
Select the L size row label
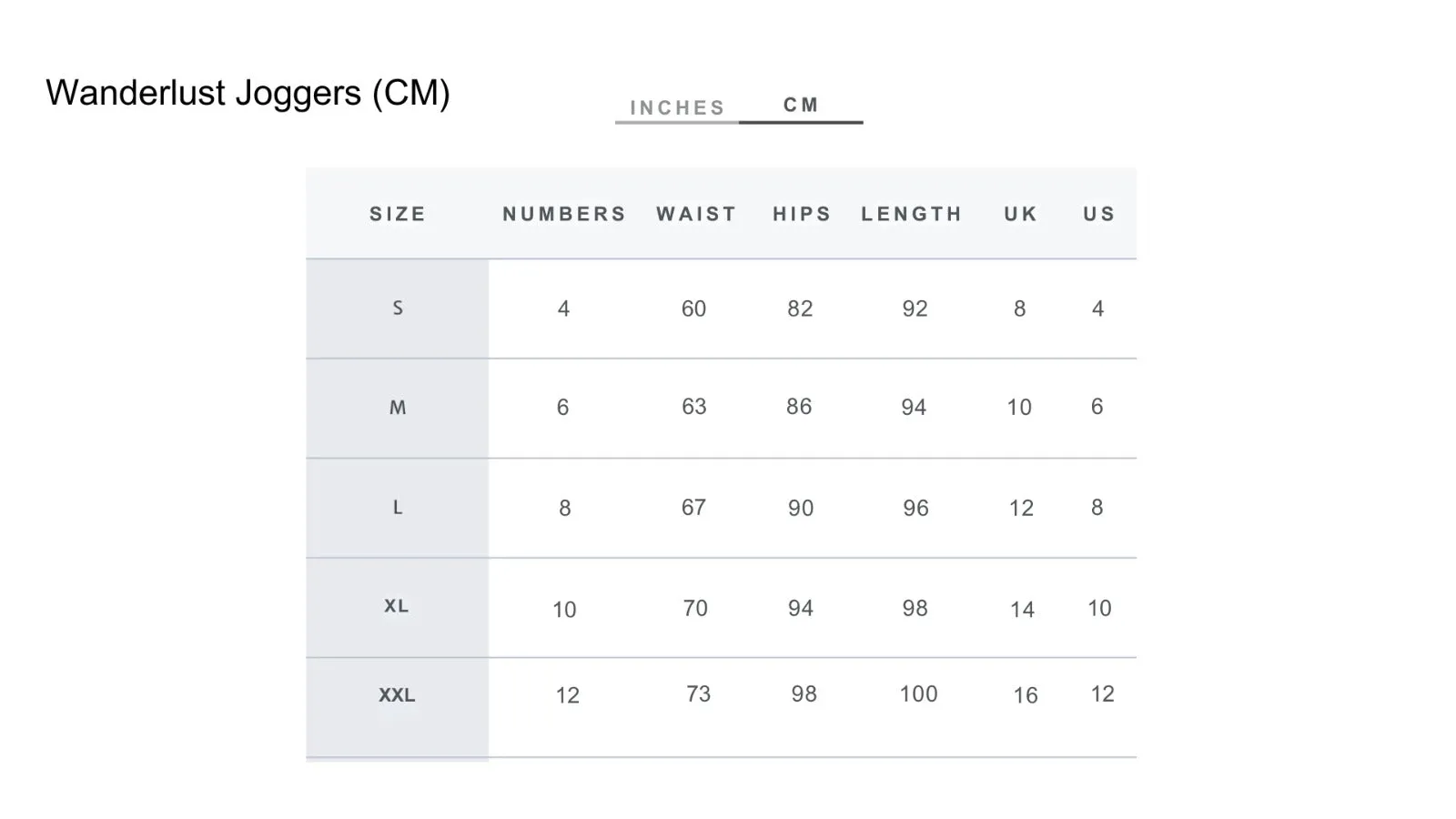click(398, 507)
